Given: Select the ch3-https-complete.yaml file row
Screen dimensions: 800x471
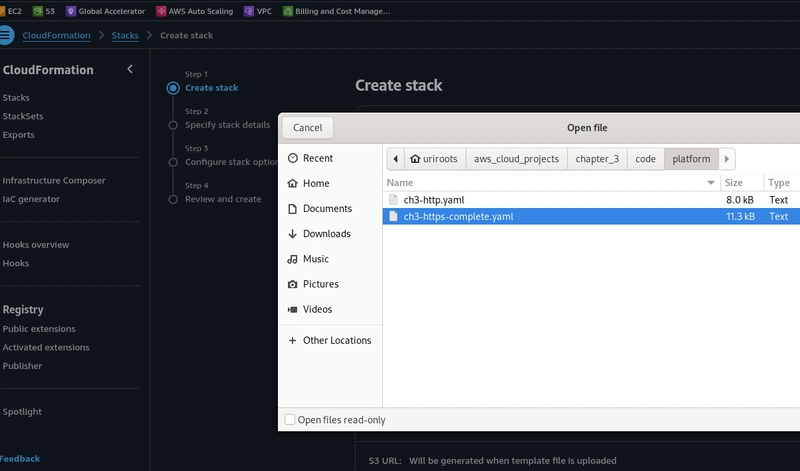Looking at the screenshot, I should [x=591, y=216].
